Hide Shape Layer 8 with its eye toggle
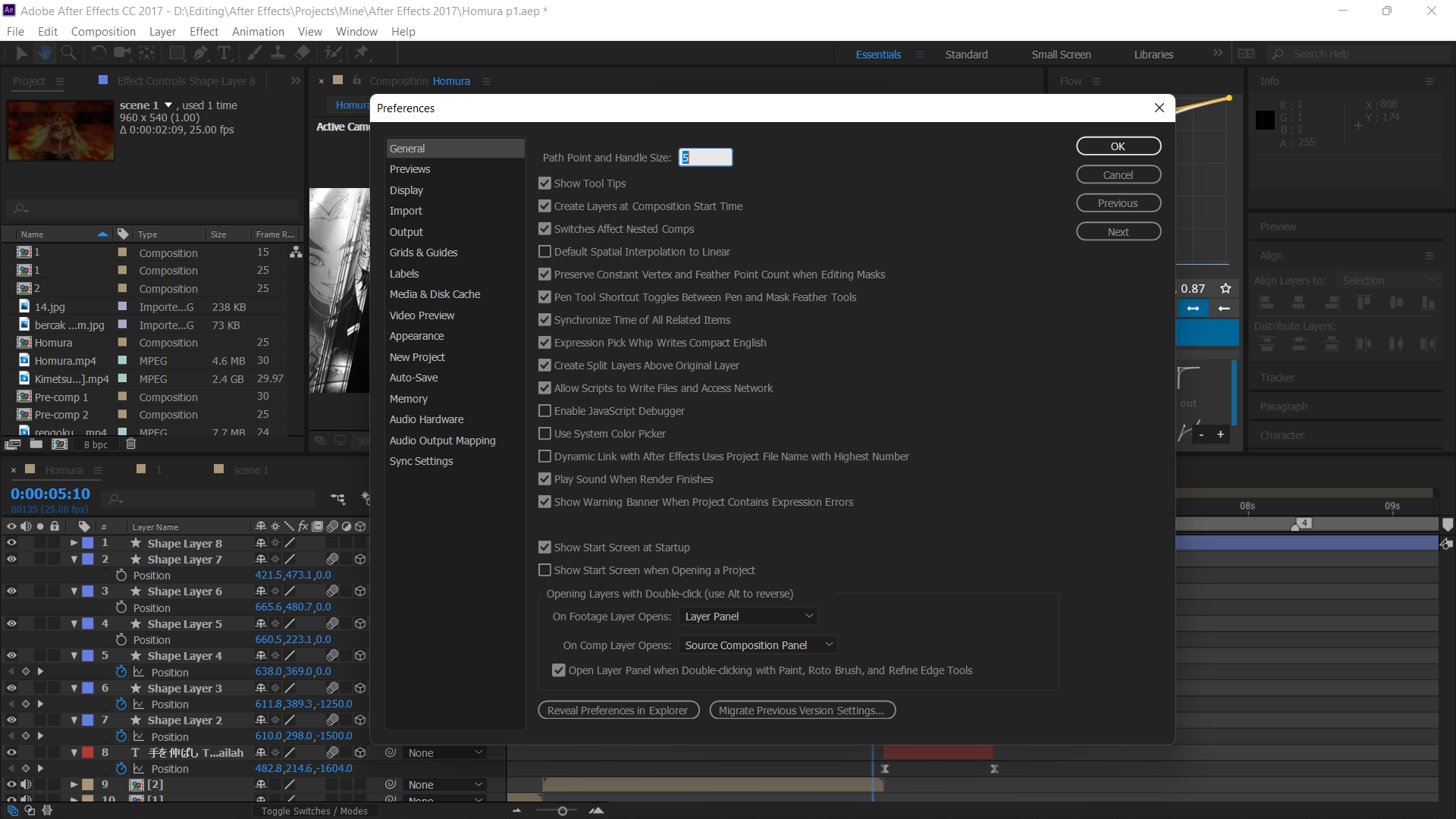The height and width of the screenshot is (819, 1456). [x=11, y=542]
